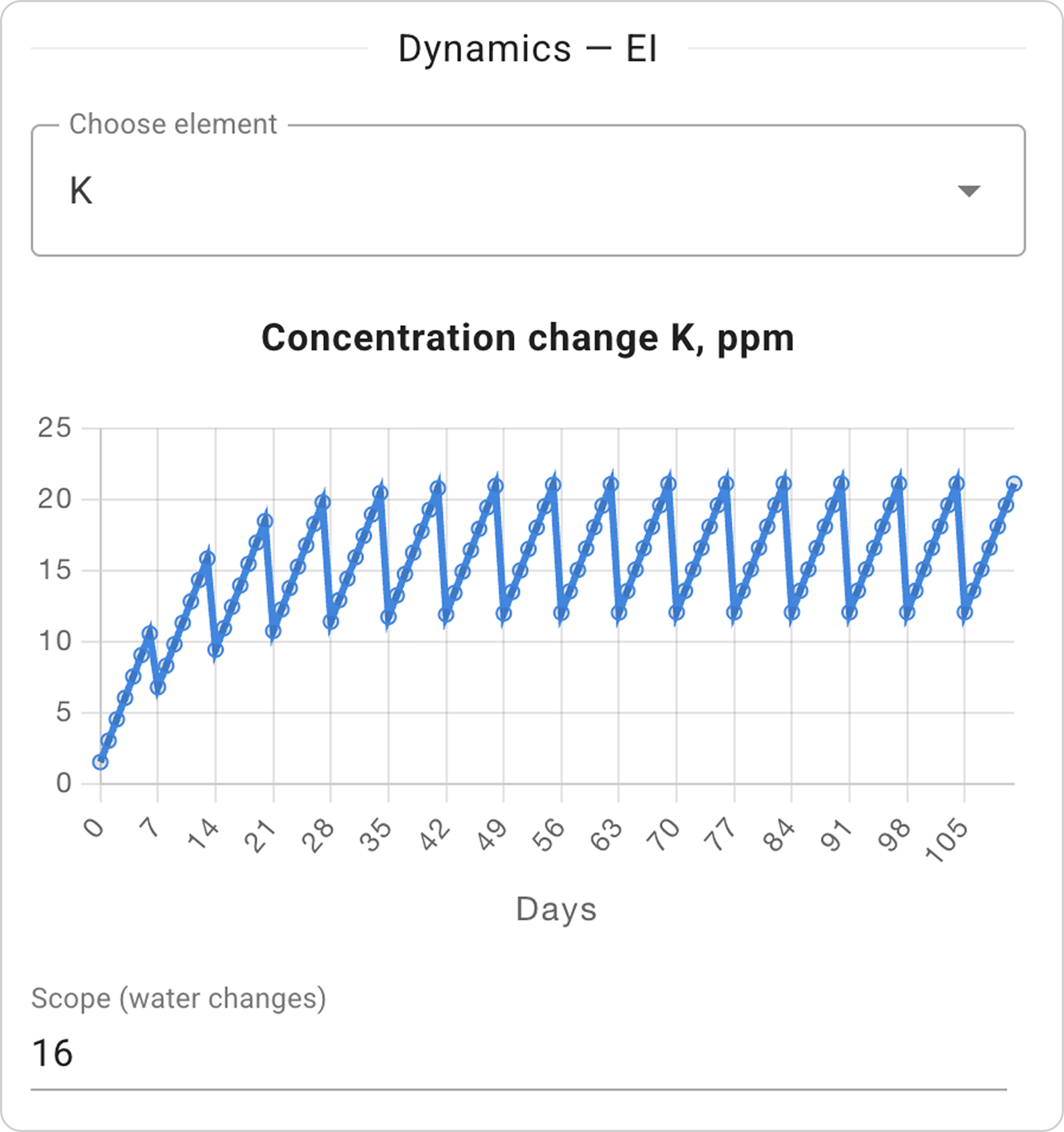1064x1132 pixels.
Task: Click the Dynamics — EI heading
Action: coord(527,49)
